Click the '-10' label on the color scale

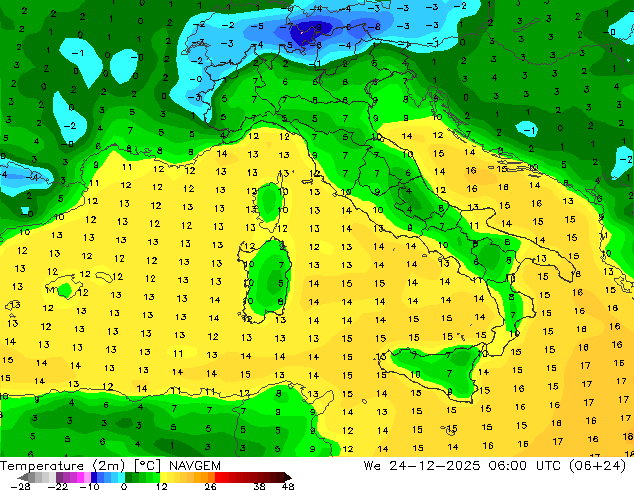click(x=90, y=486)
